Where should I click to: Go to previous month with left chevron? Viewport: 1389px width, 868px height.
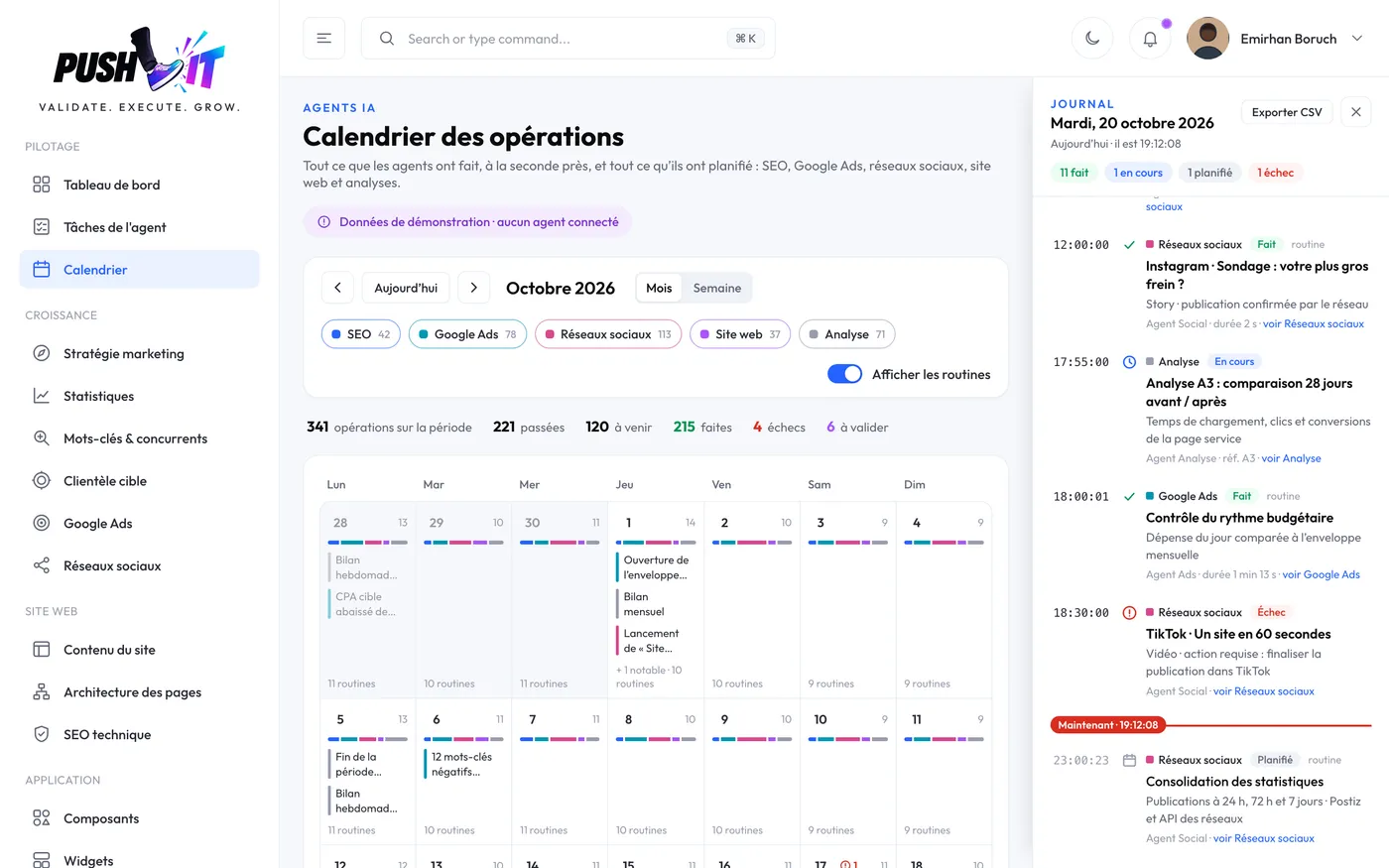coord(337,288)
